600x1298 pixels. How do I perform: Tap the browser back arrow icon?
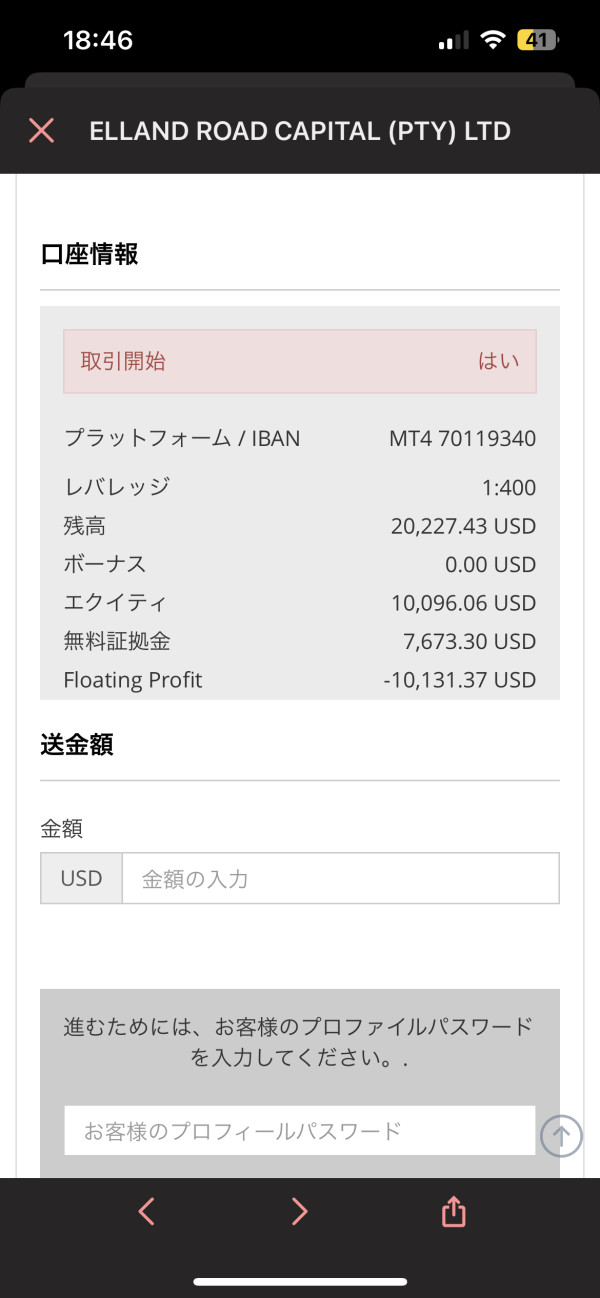[146, 1212]
